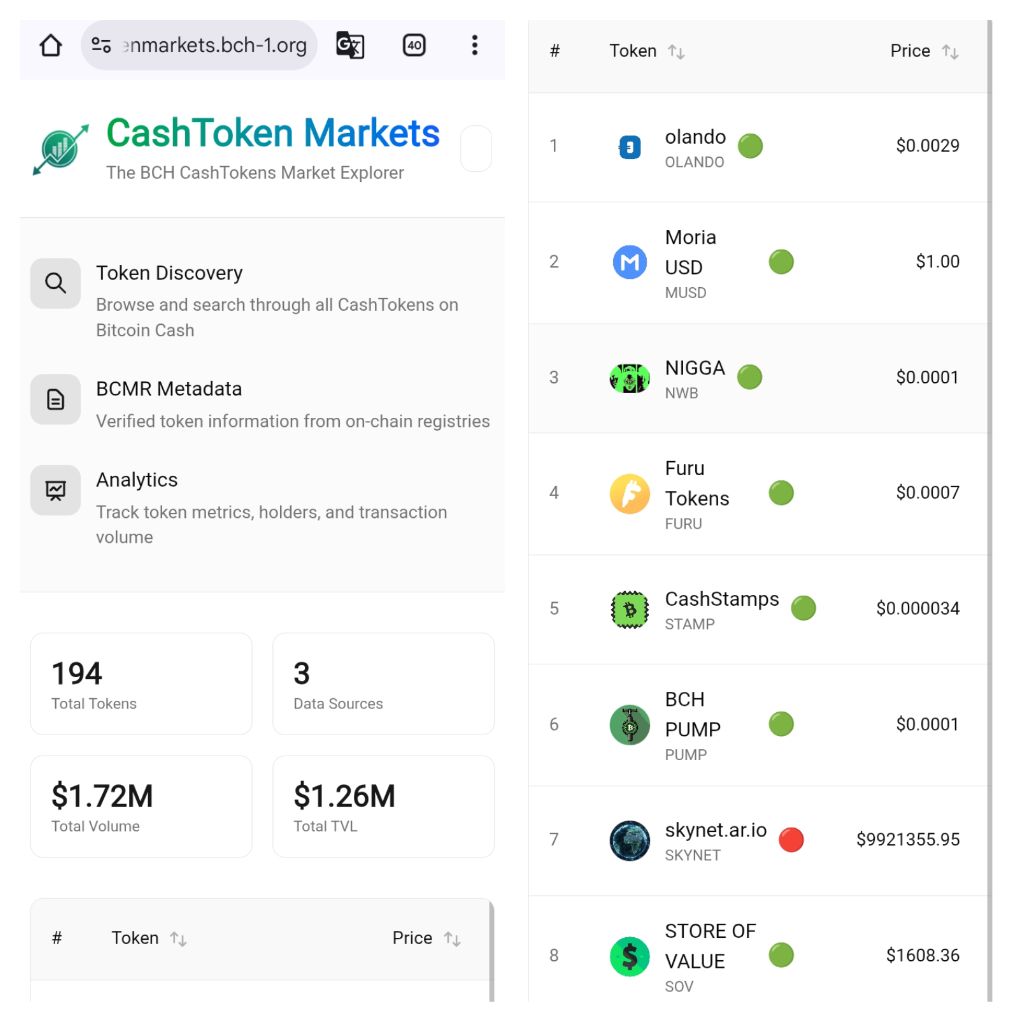The image size is (1024, 1024).
Task: Select the Total Tokens stat card
Action: pyautogui.click(x=141, y=684)
